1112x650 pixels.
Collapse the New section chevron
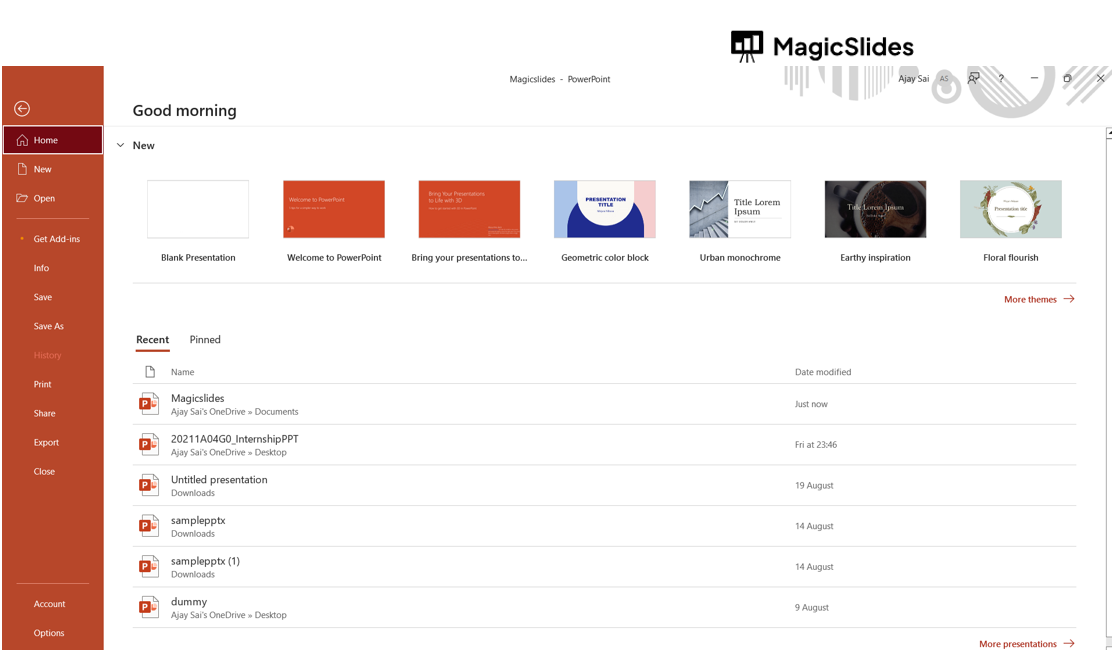tap(121, 145)
